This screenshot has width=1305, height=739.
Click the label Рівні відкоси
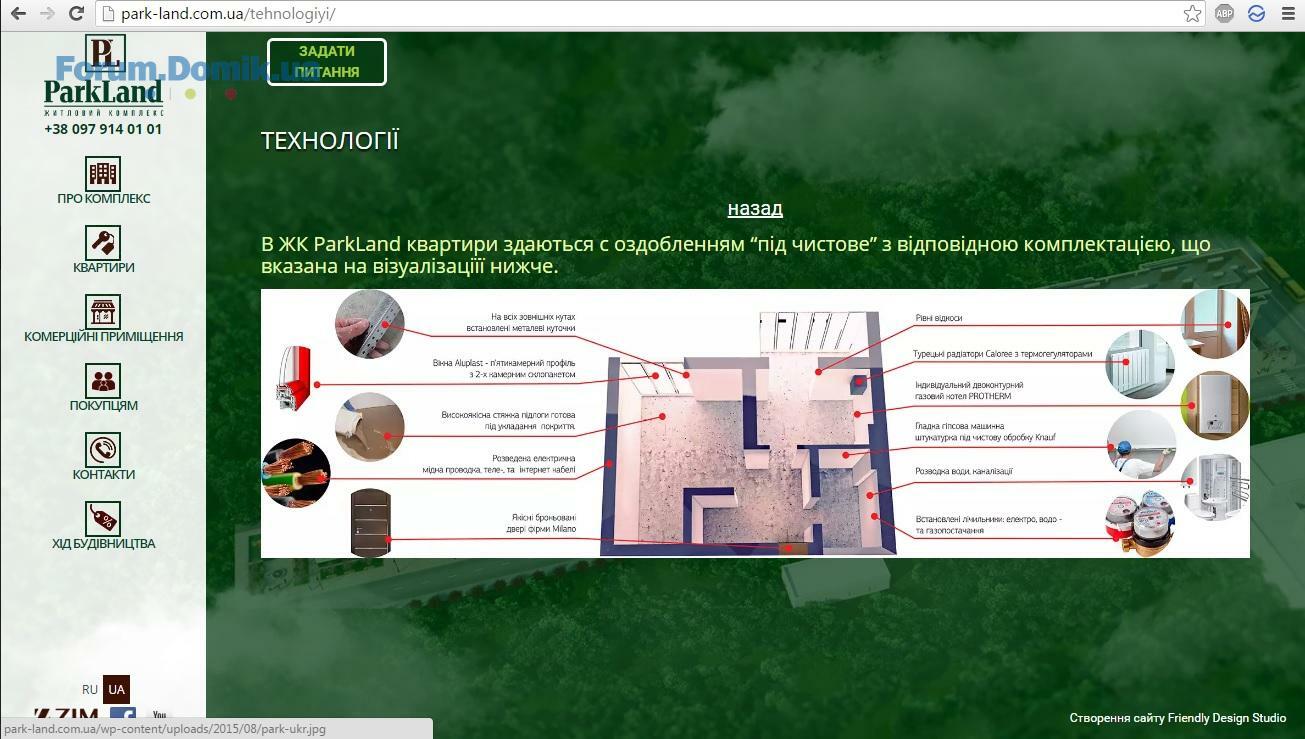939,318
